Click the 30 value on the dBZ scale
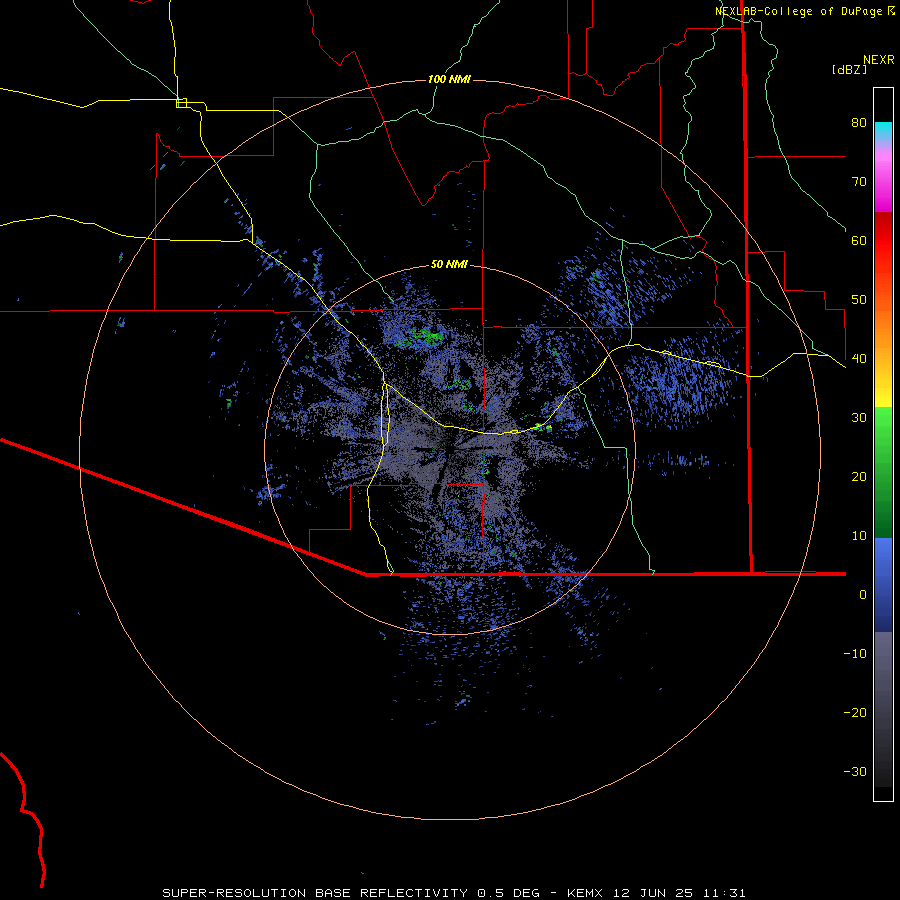This screenshot has width=900, height=900. (859, 418)
